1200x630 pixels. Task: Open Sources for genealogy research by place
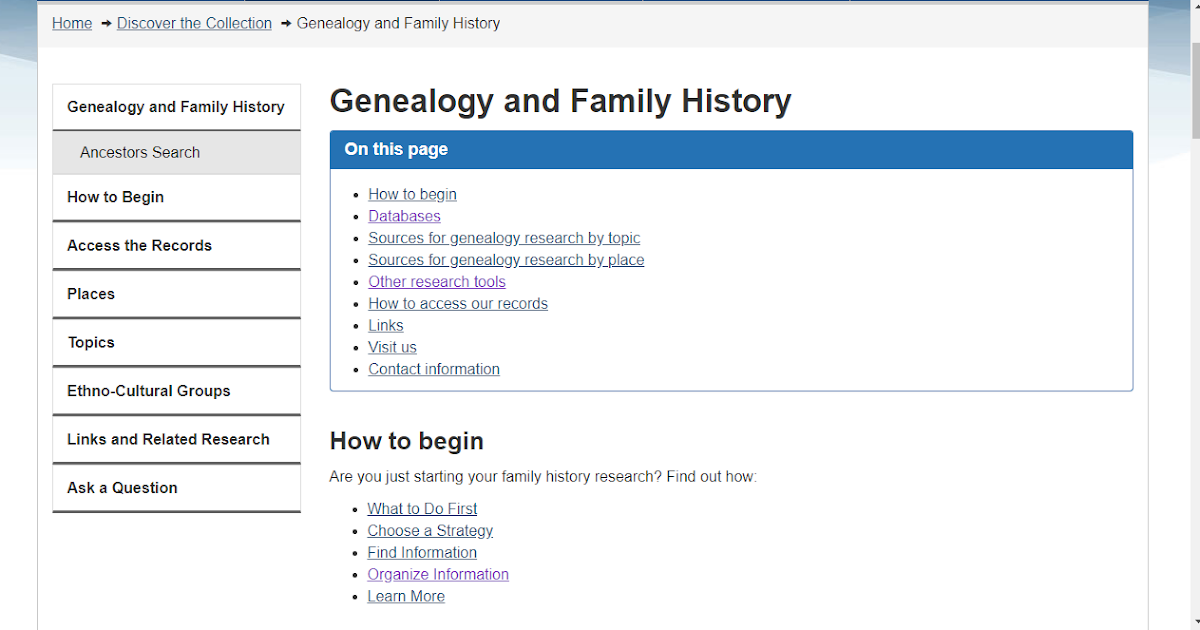[x=506, y=259]
